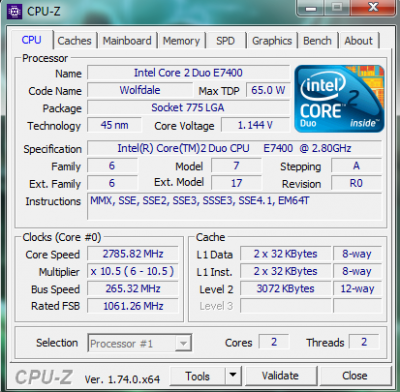The width and height of the screenshot is (400, 392).
Task: Select the Memory tab
Action: (x=181, y=41)
